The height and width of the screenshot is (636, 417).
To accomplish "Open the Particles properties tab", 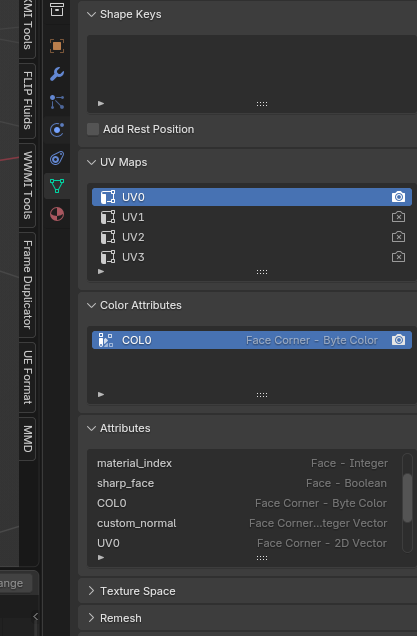I will pos(57,102).
